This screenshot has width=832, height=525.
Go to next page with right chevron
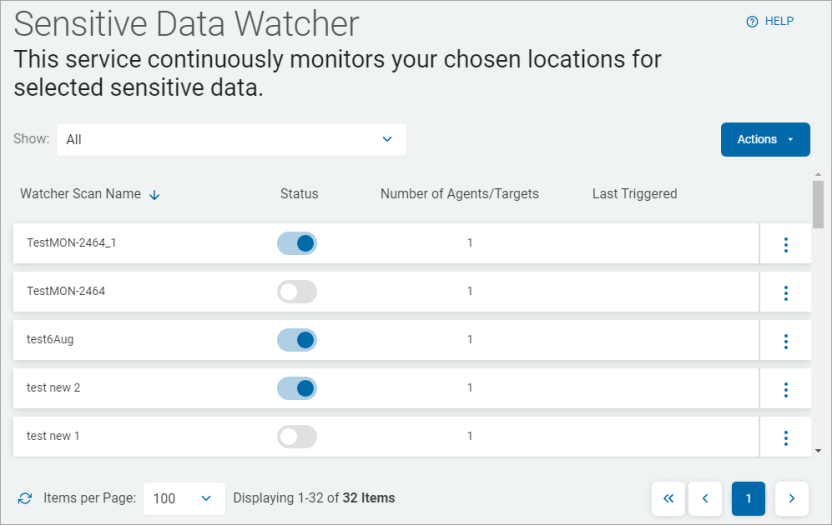coord(791,498)
